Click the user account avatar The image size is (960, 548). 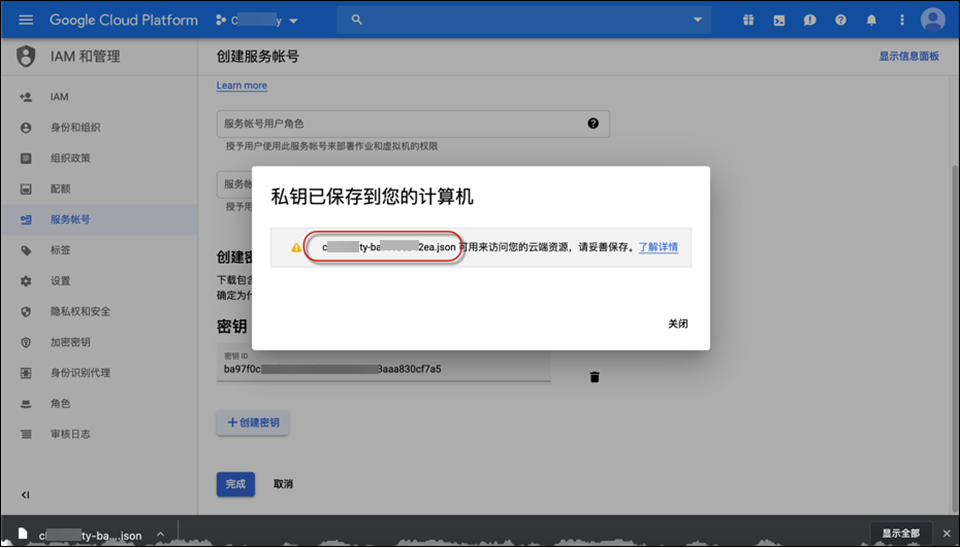pyautogui.click(x=933, y=20)
